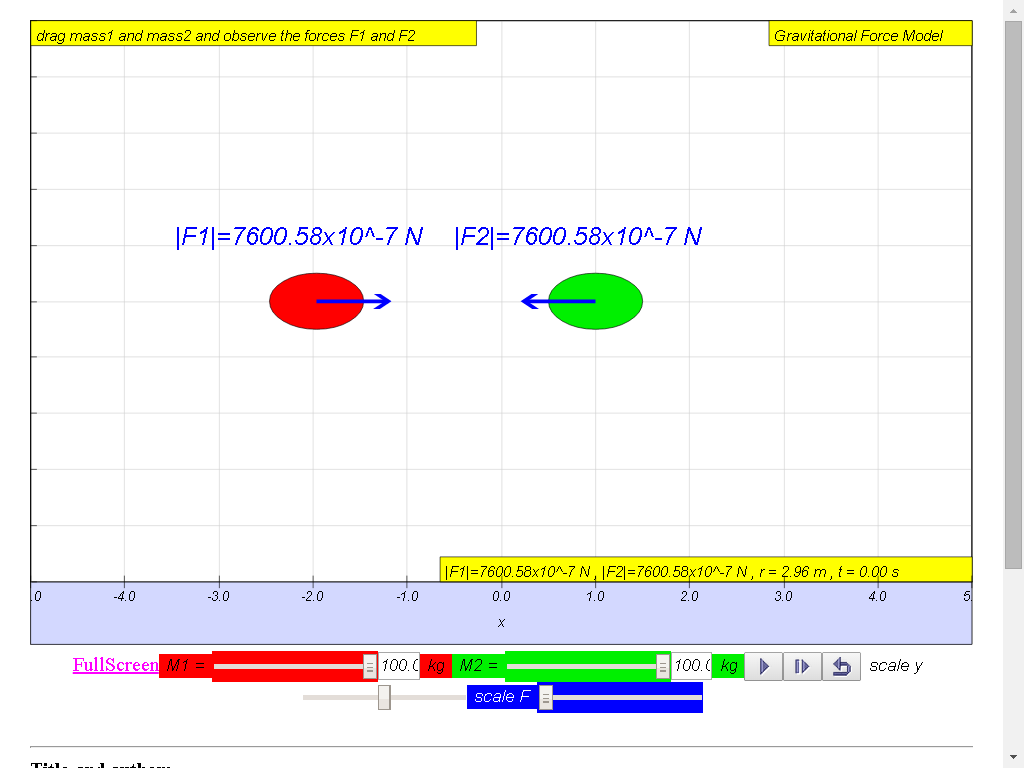The width and height of the screenshot is (1024, 768).
Task: Click the yellow status readout bar
Action: [x=706, y=569]
